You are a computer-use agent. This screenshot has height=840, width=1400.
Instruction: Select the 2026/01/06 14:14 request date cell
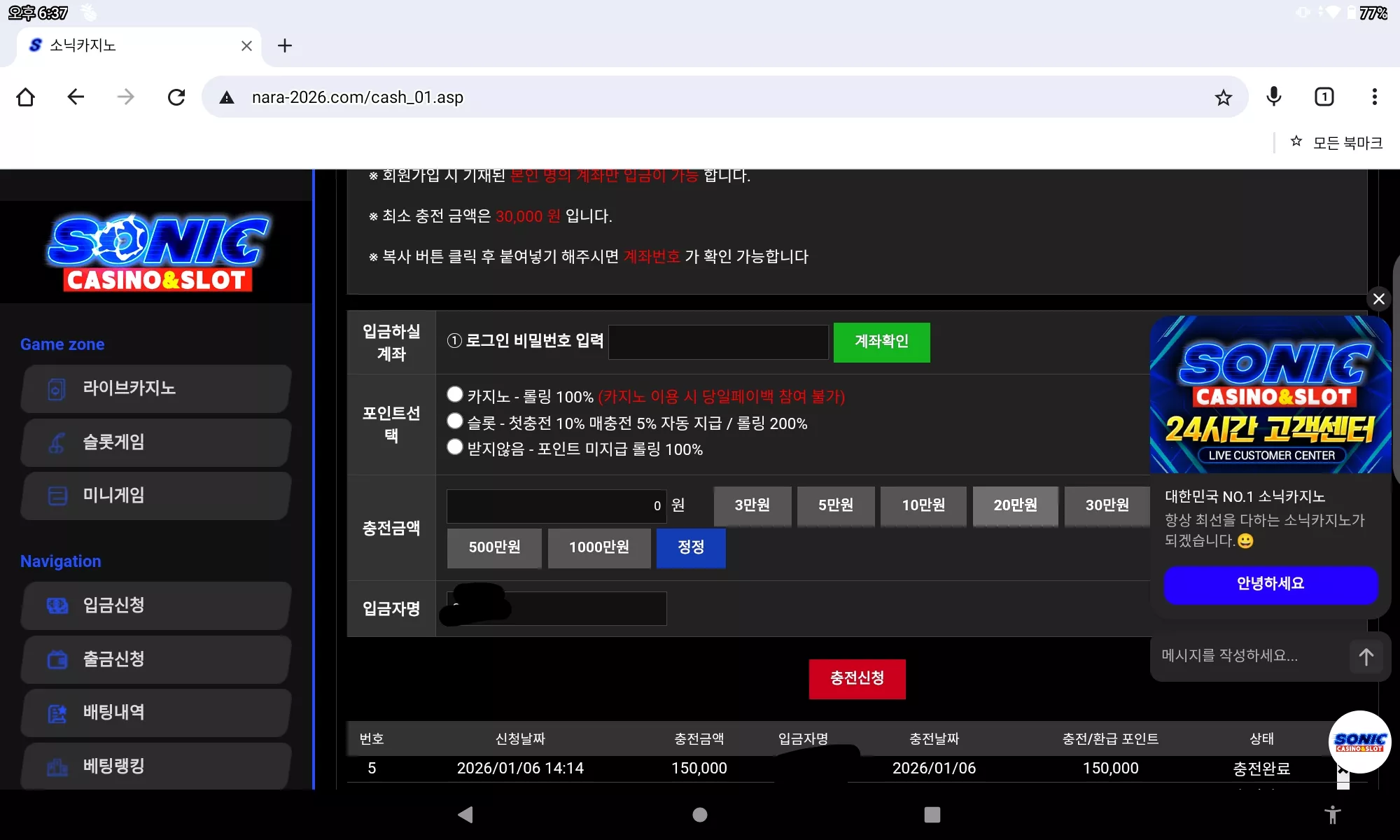520,769
